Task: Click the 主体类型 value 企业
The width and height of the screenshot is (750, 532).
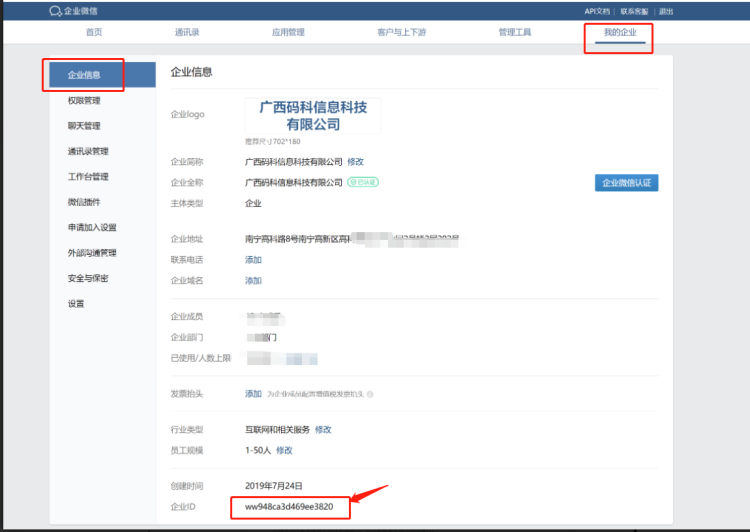Action: 254,203
